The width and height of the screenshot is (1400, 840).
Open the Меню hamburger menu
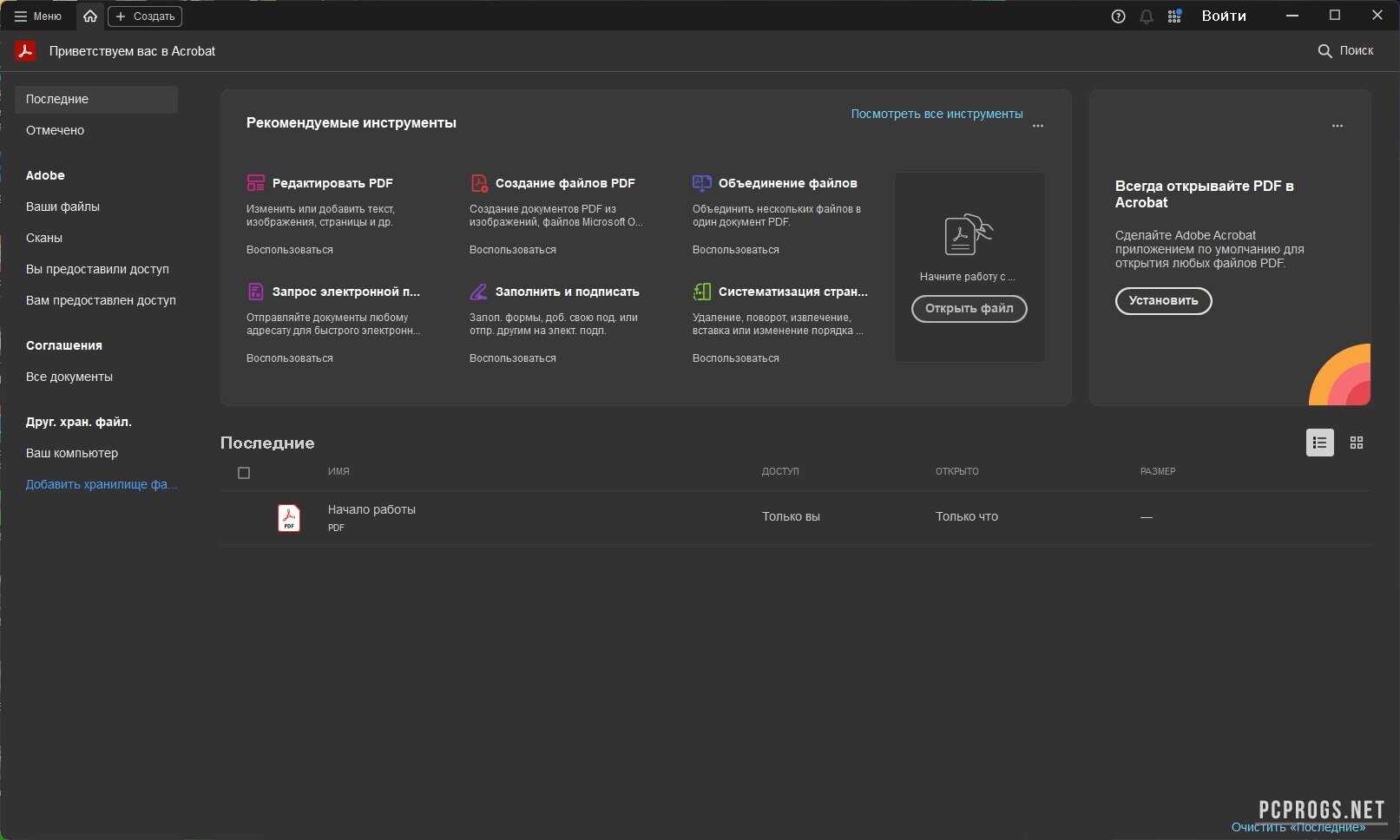pyautogui.click(x=37, y=16)
